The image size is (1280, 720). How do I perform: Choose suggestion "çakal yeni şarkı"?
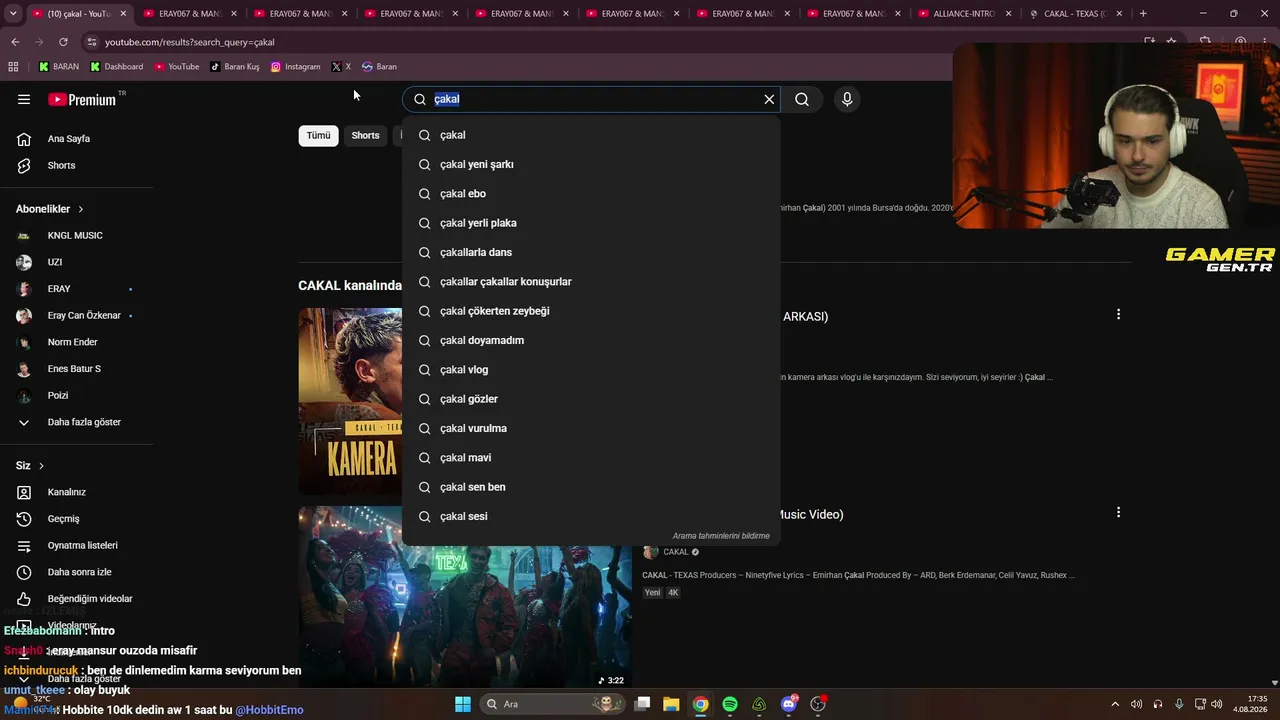click(591, 164)
